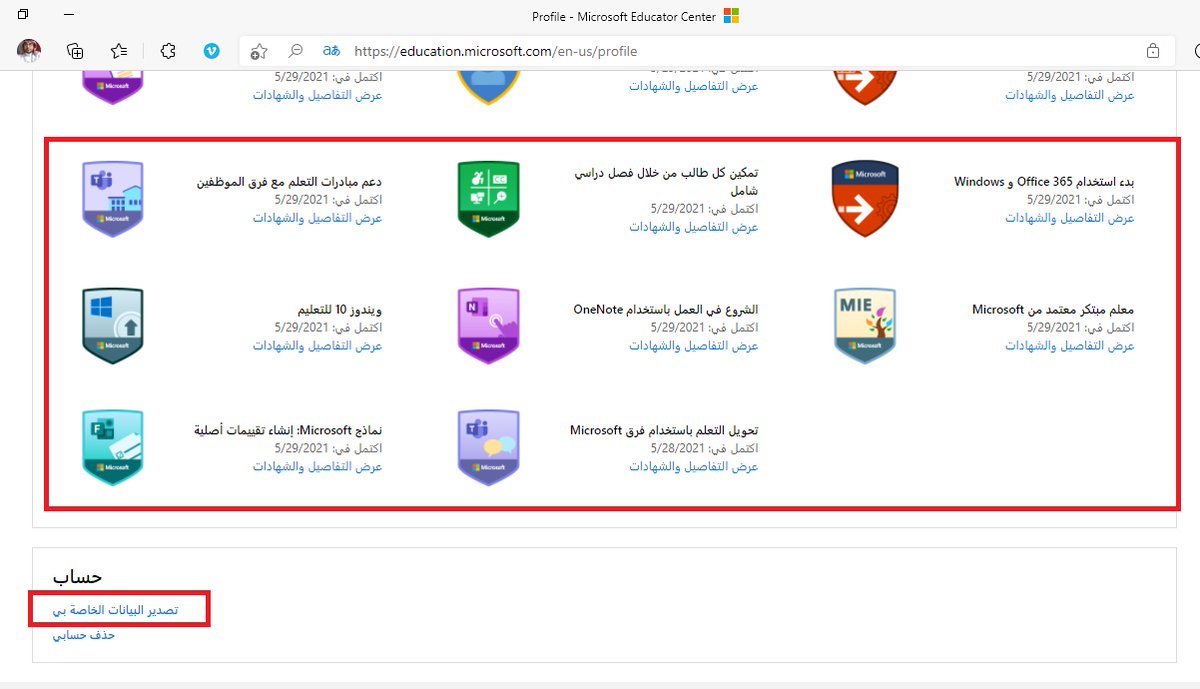Click title بدء استخدام Office 365 و Windows
Screen dimensions: 1200x689
(x=1044, y=182)
